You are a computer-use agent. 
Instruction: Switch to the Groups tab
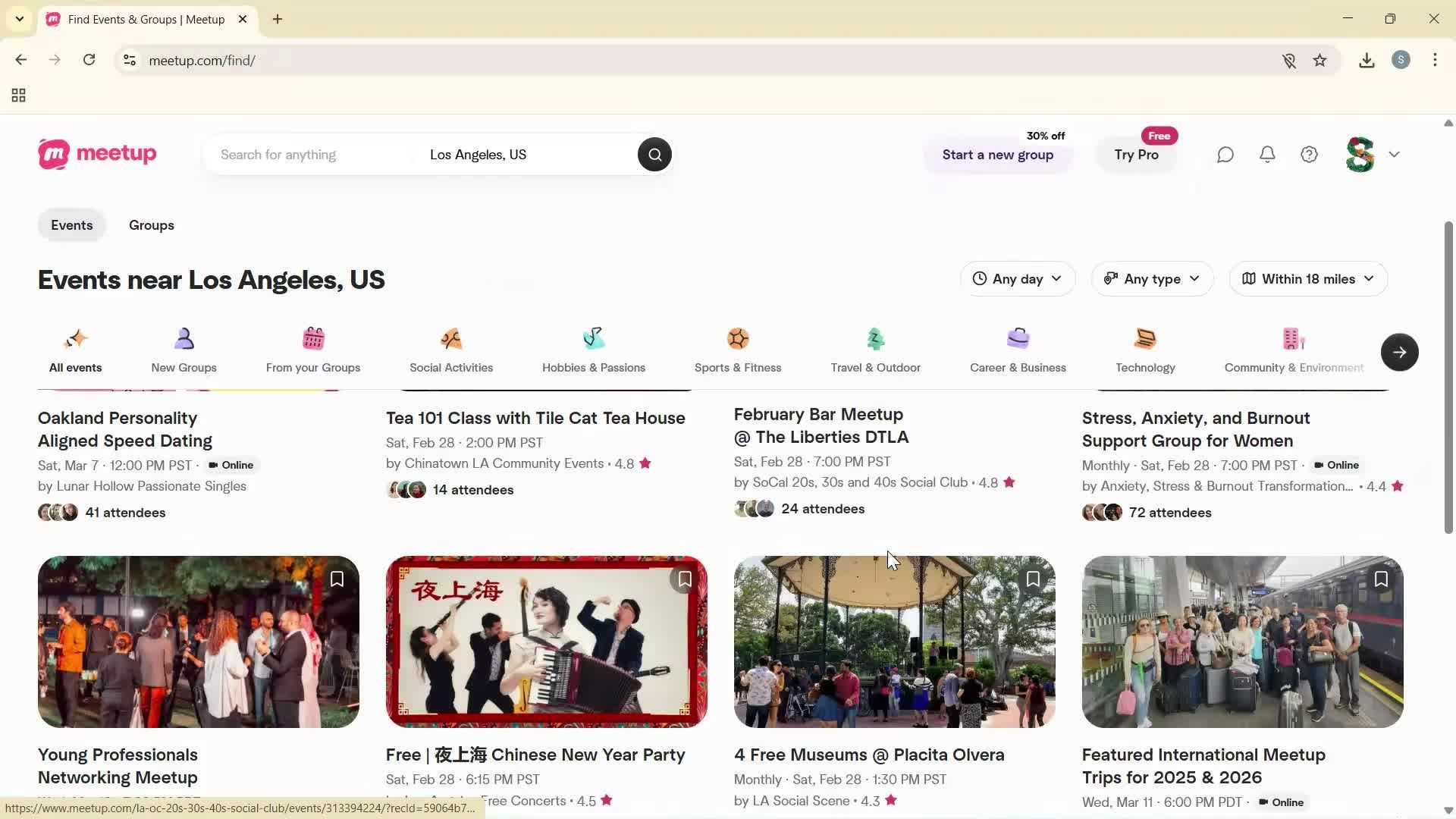coord(151,224)
